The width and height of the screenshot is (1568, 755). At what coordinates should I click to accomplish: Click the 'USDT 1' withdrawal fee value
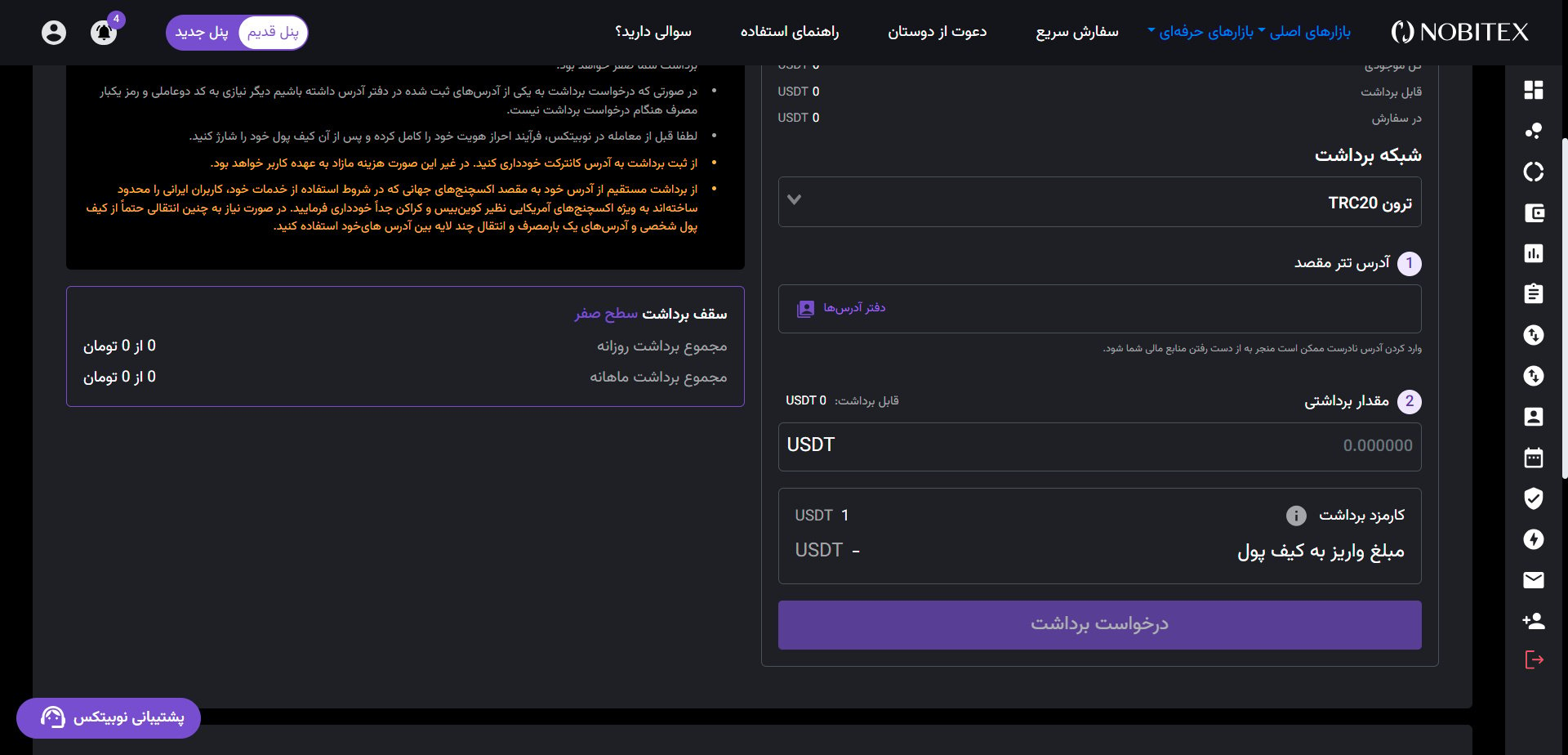pos(822,516)
